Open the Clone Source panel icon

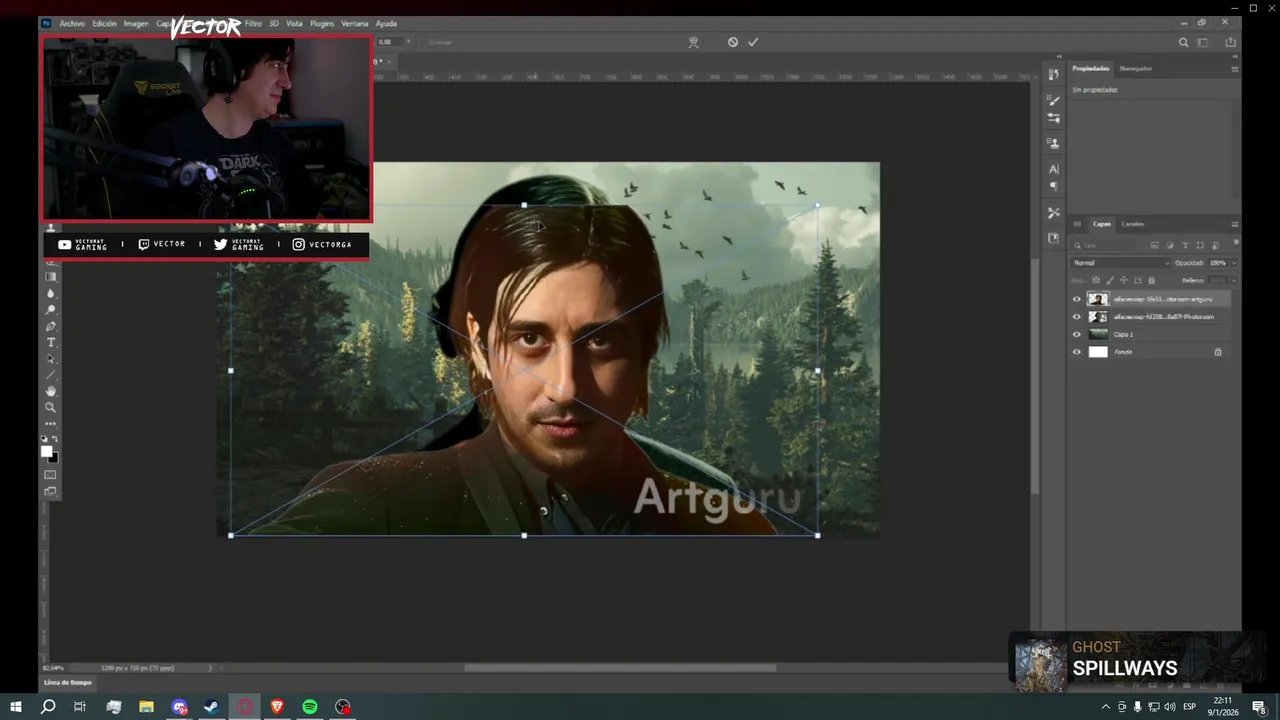pyautogui.click(x=1053, y=143)
